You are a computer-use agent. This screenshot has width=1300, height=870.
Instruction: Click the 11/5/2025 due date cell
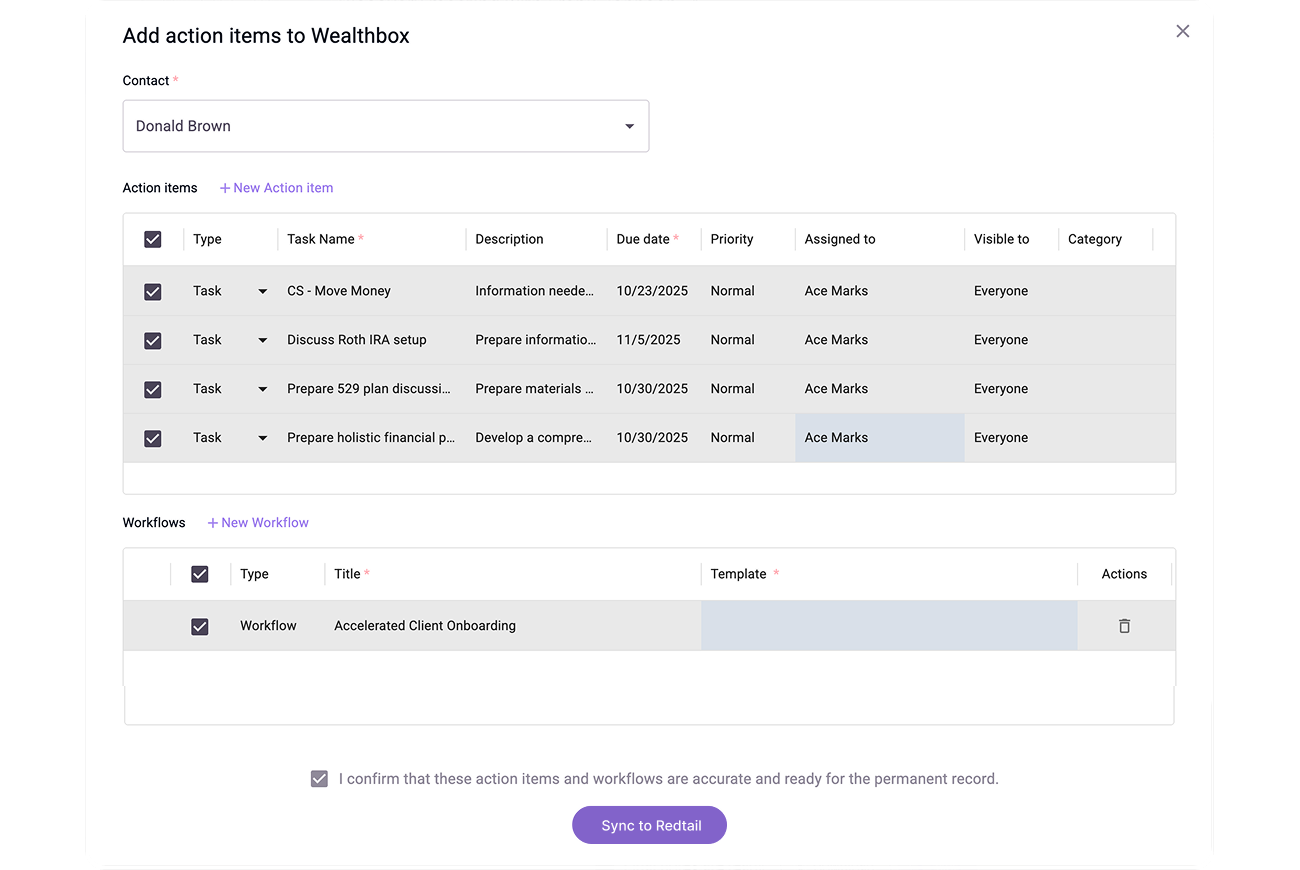(x=649, y=340)
